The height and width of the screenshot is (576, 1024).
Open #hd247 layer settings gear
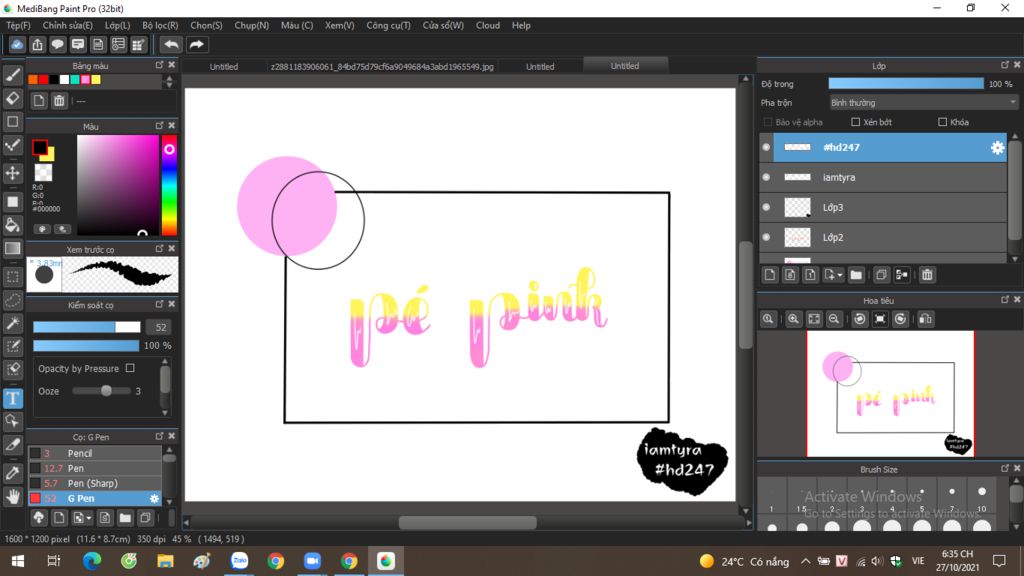[997, 148]
